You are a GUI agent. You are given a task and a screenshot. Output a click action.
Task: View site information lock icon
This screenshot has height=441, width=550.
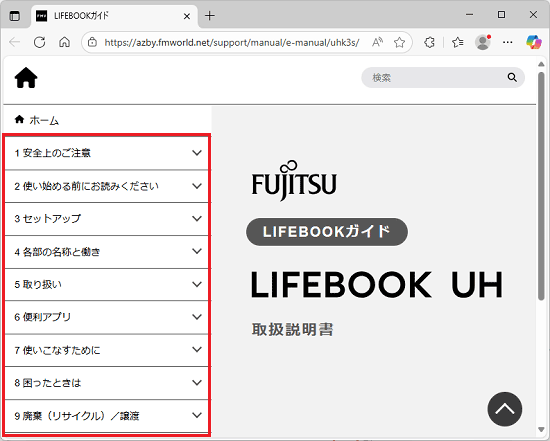pyautogui.click(x=92, y=42)
